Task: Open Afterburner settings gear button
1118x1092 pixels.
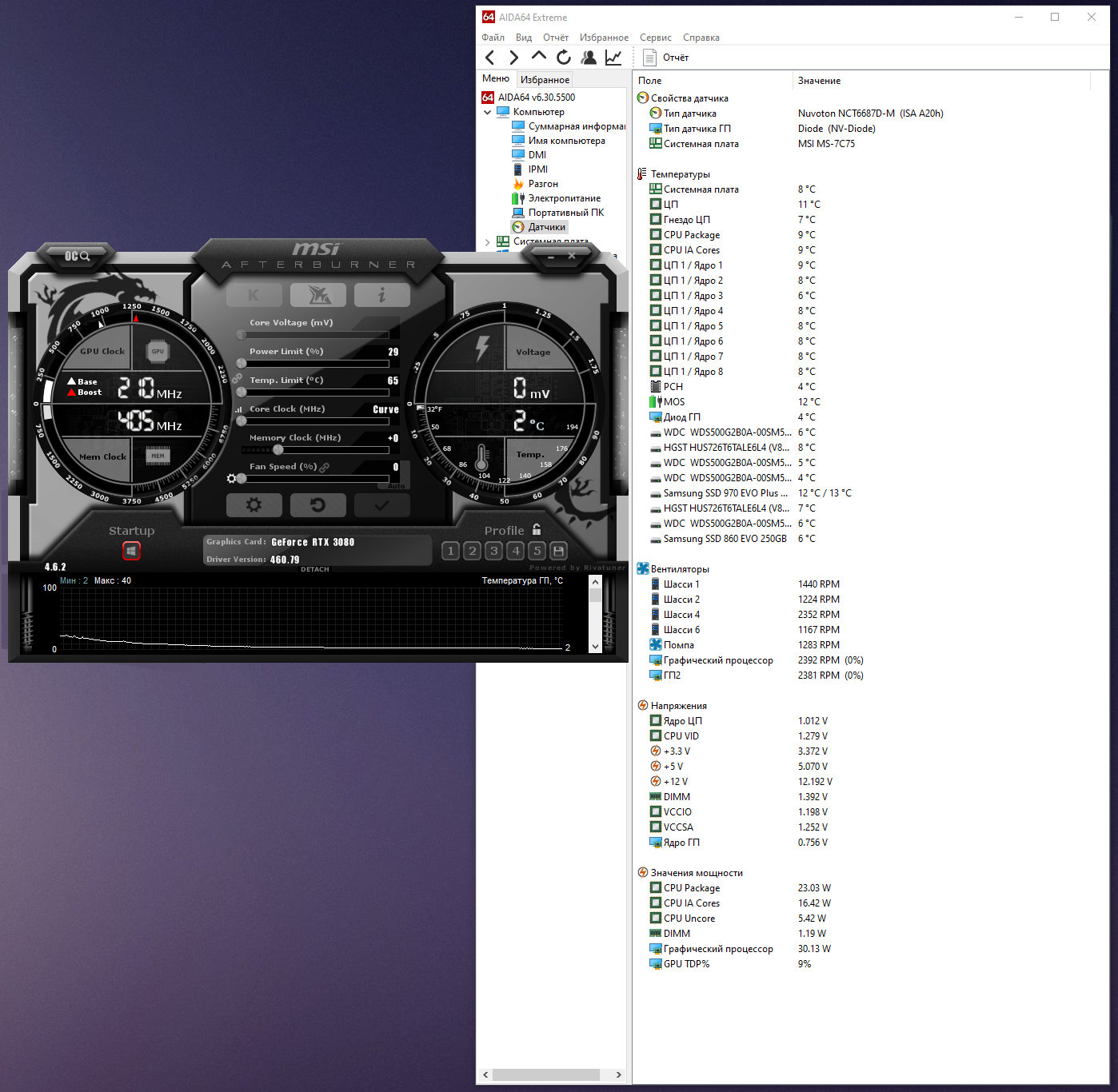Action: (254, 505)
